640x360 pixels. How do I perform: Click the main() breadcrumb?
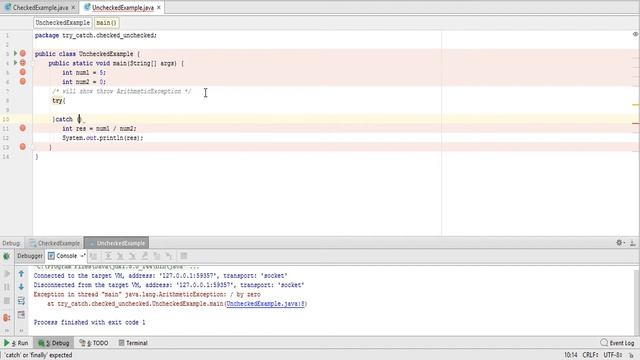click(107, 23)
